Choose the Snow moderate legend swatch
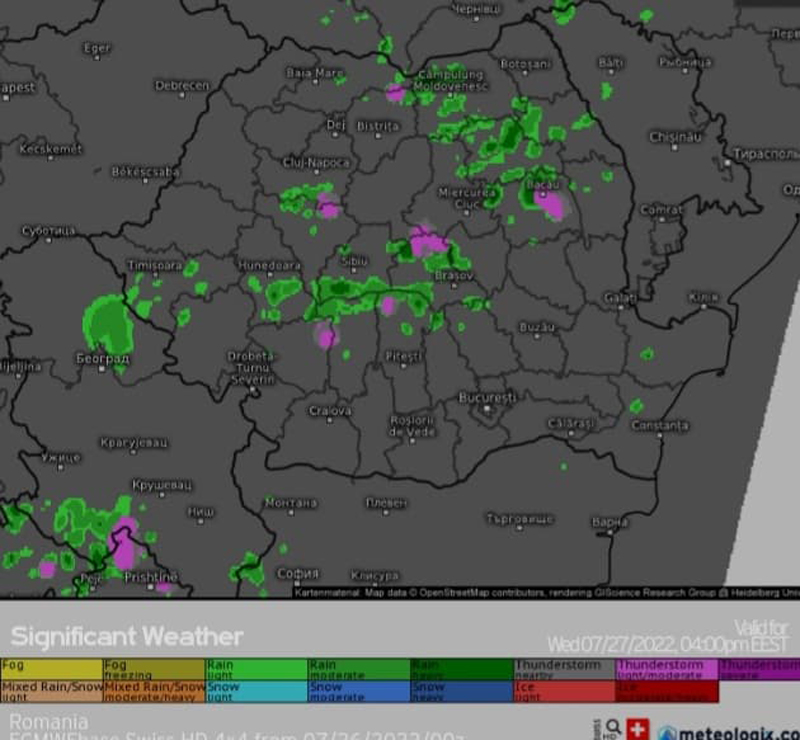The height and width of the screenshot is (740, 800). point(358,691)
